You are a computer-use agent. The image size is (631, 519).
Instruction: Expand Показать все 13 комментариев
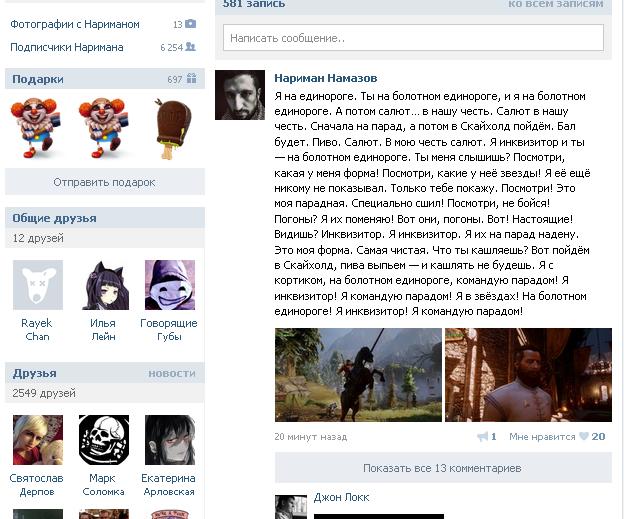coord(443,468)
